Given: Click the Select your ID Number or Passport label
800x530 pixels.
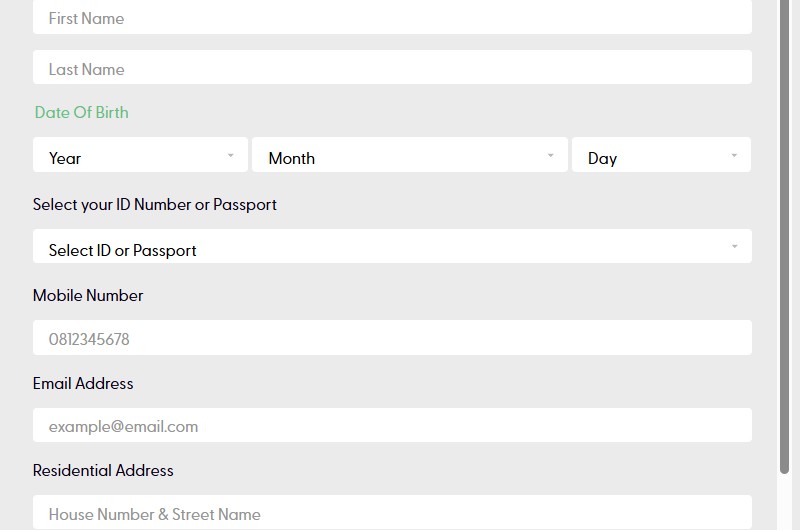Looking at the screenshot, I should 155,205.
